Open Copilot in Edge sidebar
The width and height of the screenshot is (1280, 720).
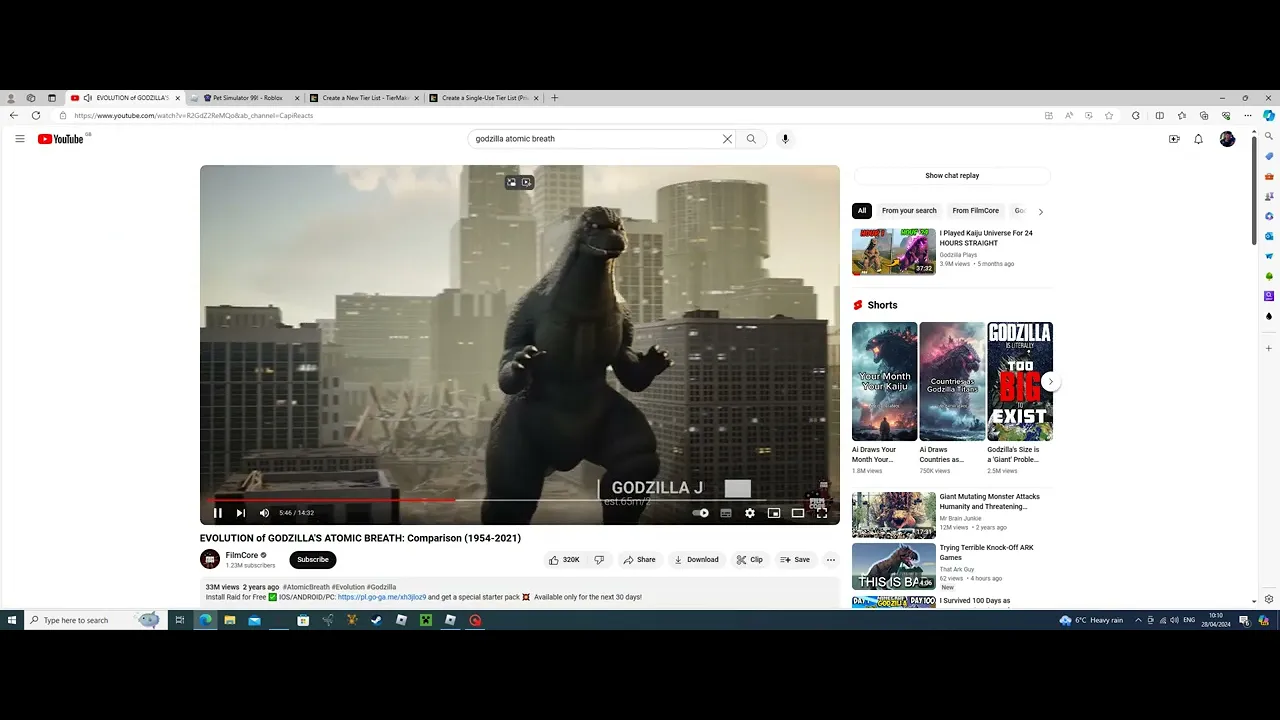coord(1269,116)
